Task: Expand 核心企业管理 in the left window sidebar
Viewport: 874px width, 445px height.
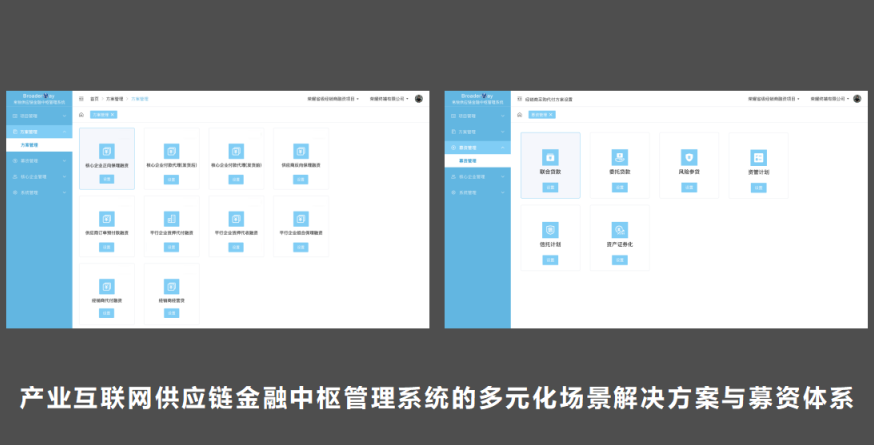Action: [x=38, y=176]
